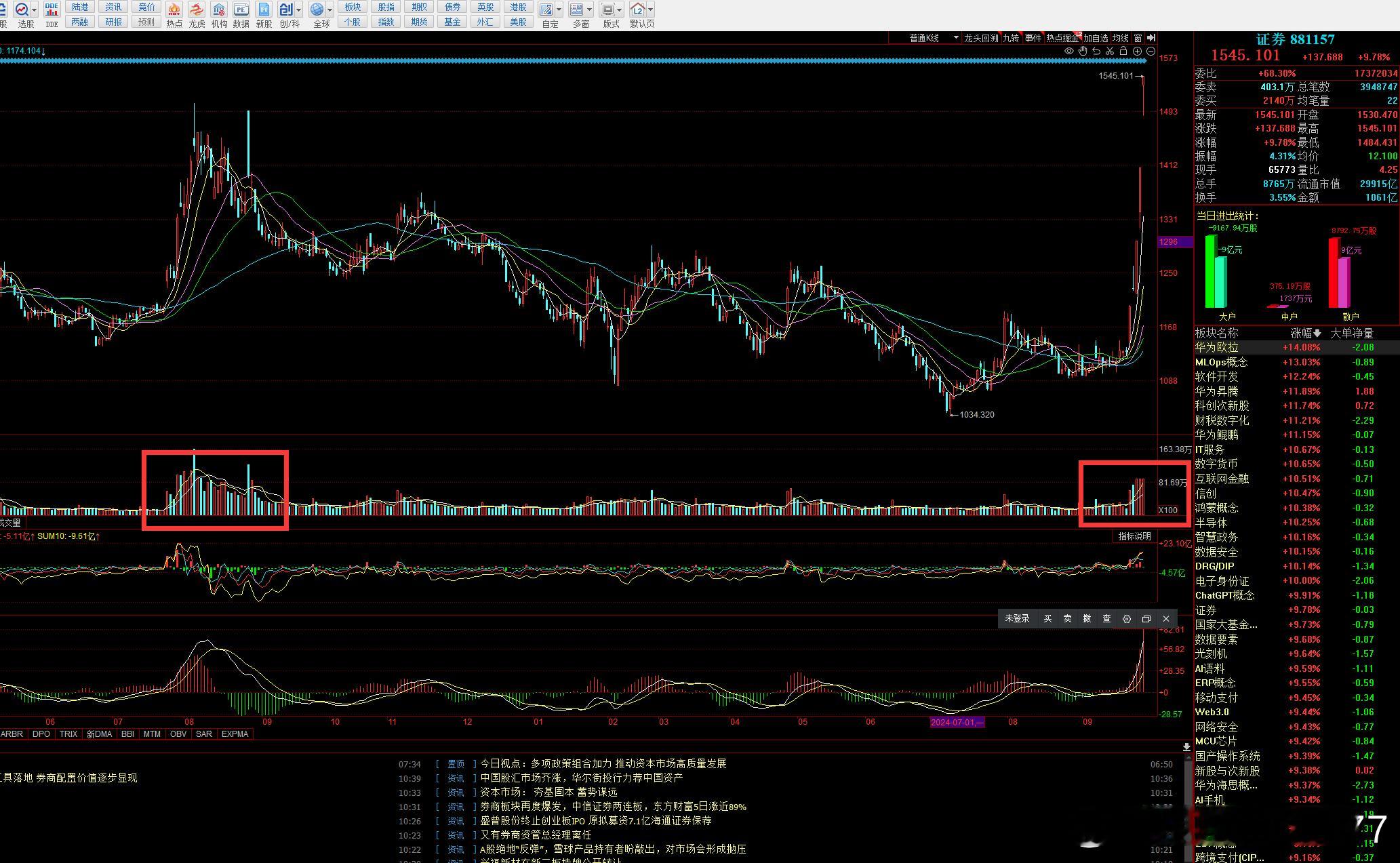Image resolution: width=1400 pixels, height=863 pixels.
Task: Toggle 九转 indicator overlay
Action: (x=1011, y=38)
